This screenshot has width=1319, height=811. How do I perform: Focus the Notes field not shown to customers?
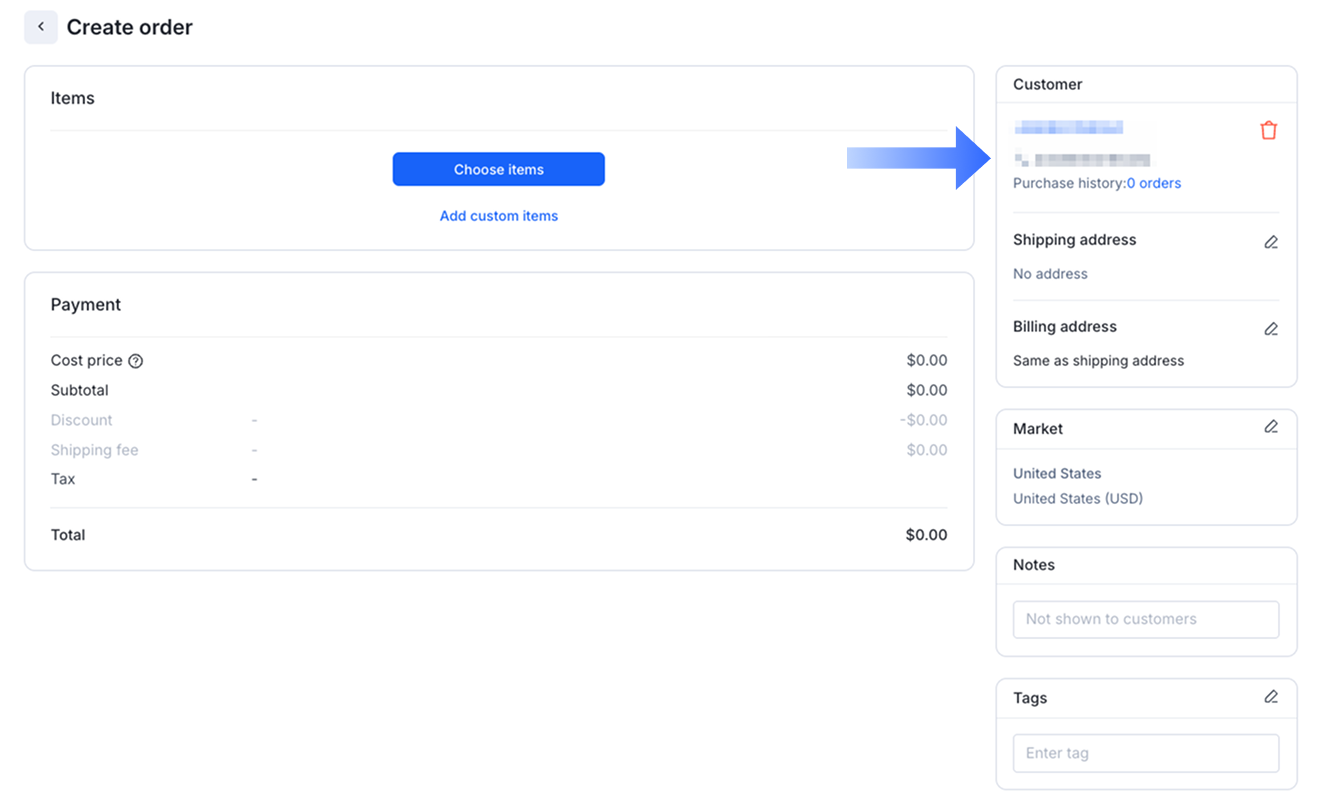[x=1145, y=619]
